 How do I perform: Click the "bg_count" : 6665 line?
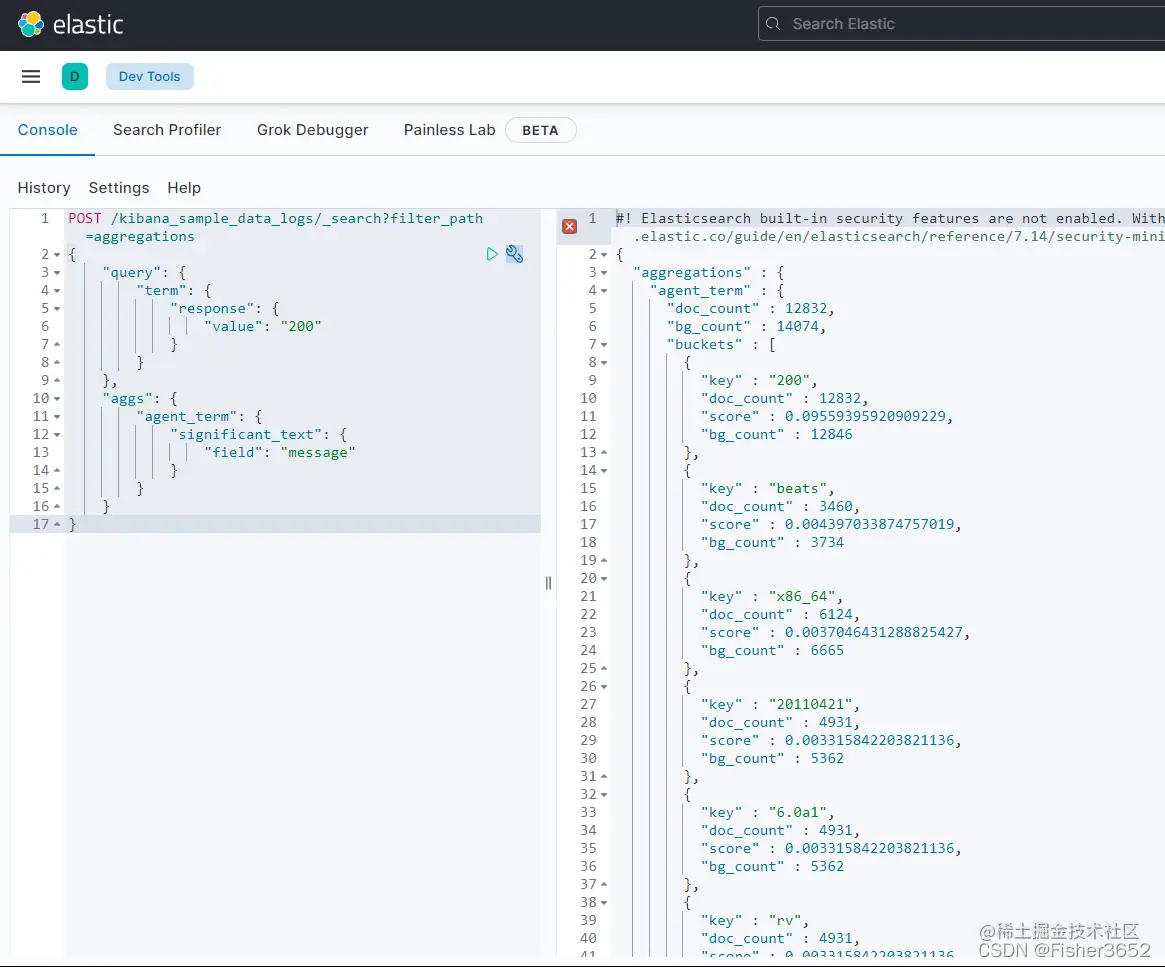pyautogui.click(x=772, y=651)
